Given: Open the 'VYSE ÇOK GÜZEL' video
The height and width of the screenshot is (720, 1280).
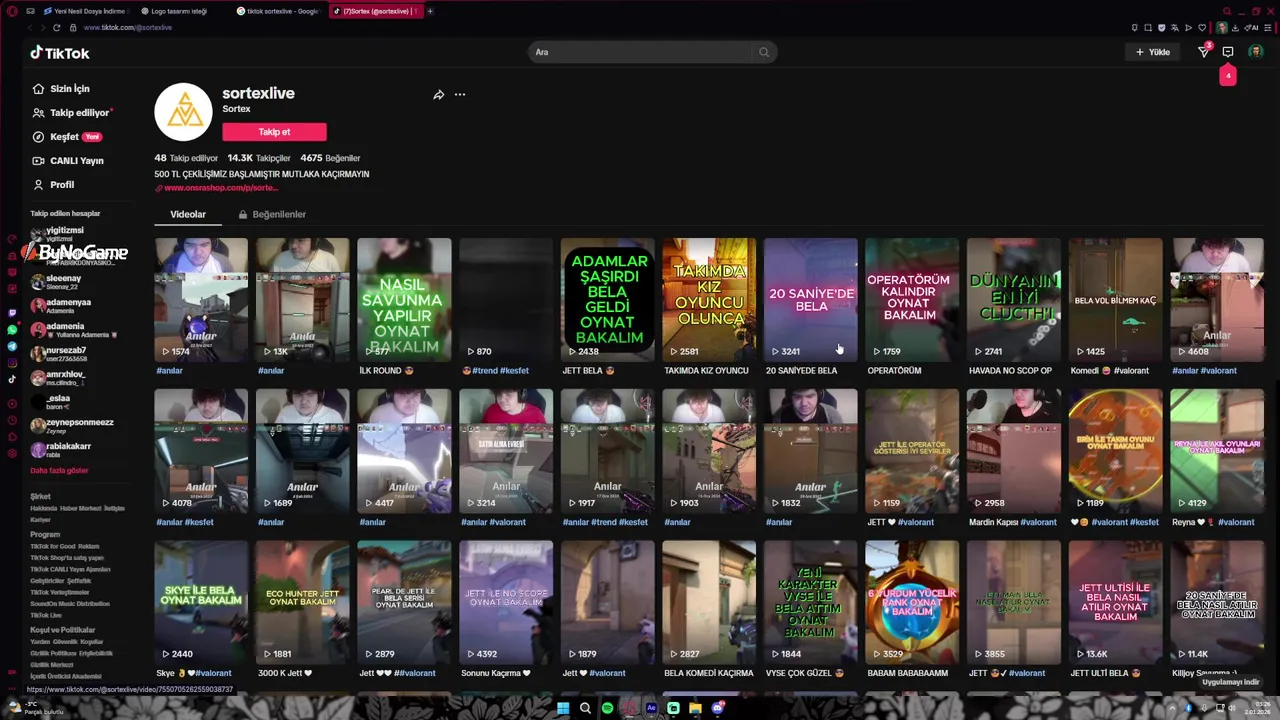Looking at the screenshot, I should 811,603.
